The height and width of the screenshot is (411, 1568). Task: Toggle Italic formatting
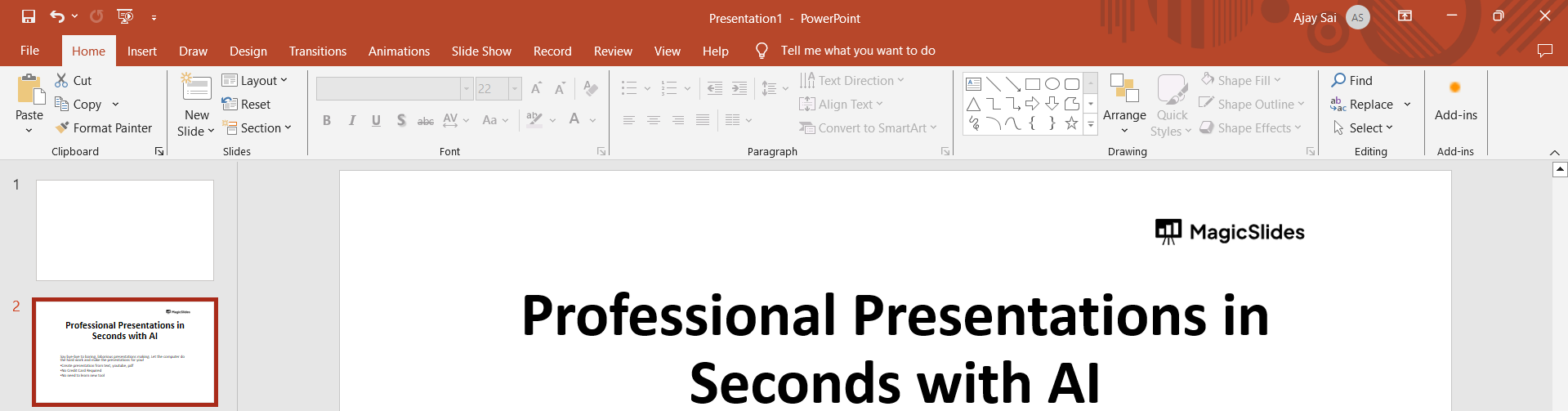[351, 120]
